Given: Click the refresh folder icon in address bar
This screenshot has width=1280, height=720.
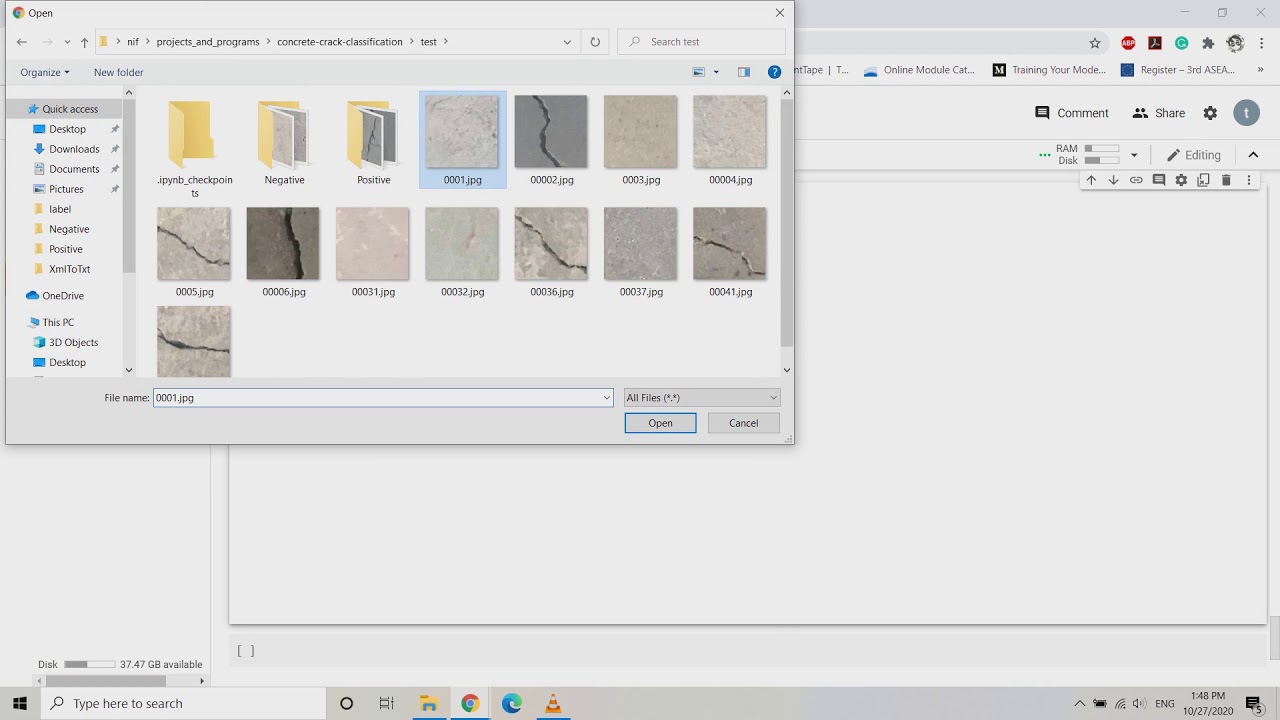Looking at the screenshot, I should pyautogui.click(x=595, y=42).
